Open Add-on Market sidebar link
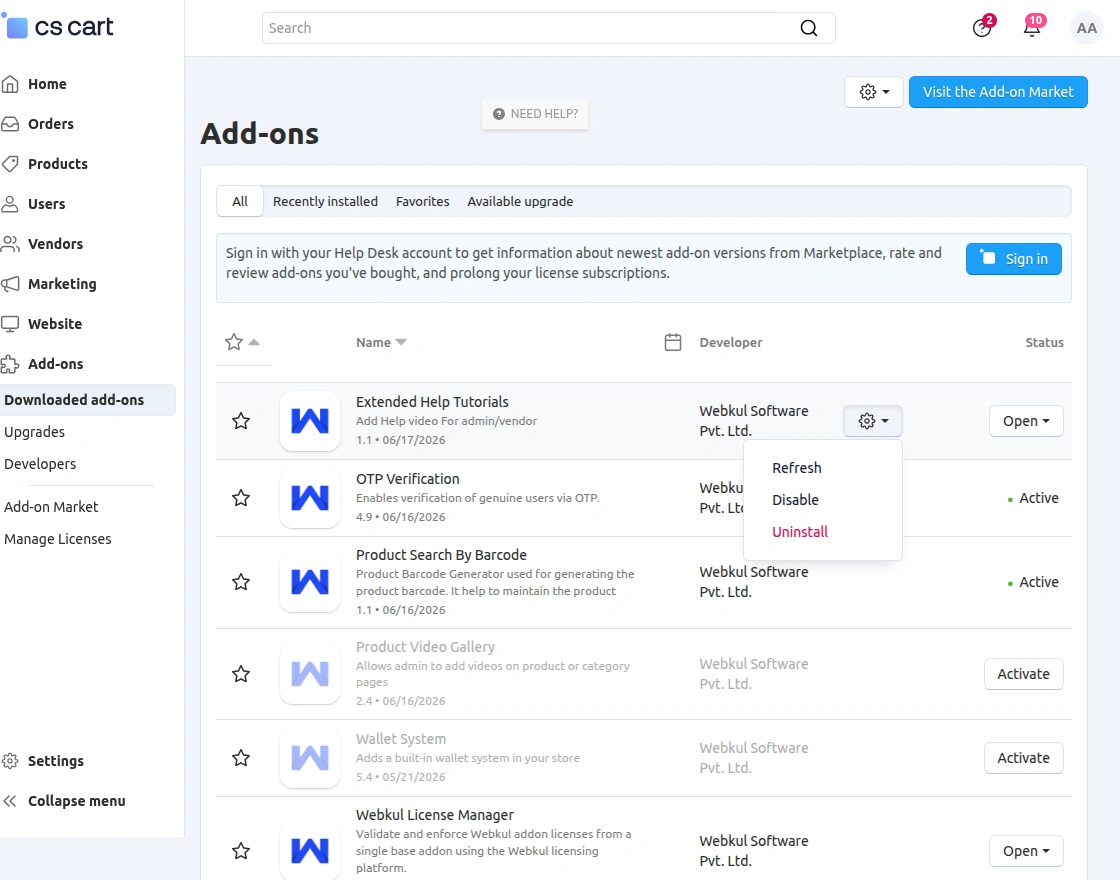This screenshot has height=880, width=1120. click(51, 507)
